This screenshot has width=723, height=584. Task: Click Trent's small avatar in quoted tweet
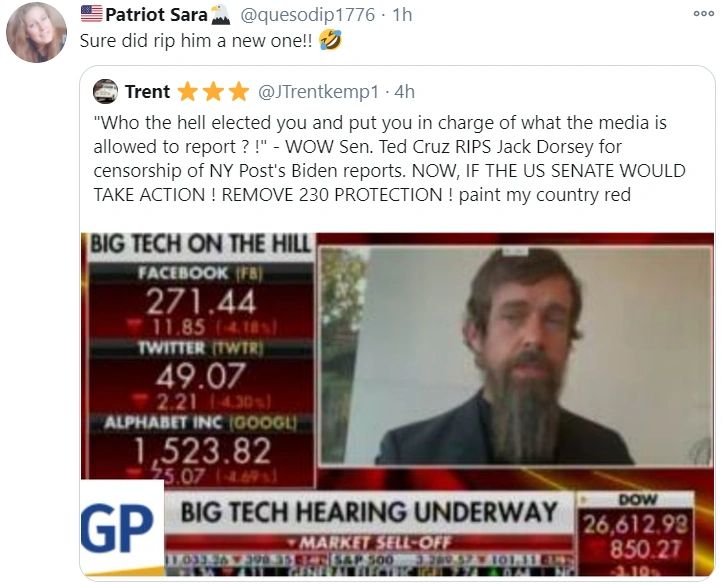click(106, 91)
